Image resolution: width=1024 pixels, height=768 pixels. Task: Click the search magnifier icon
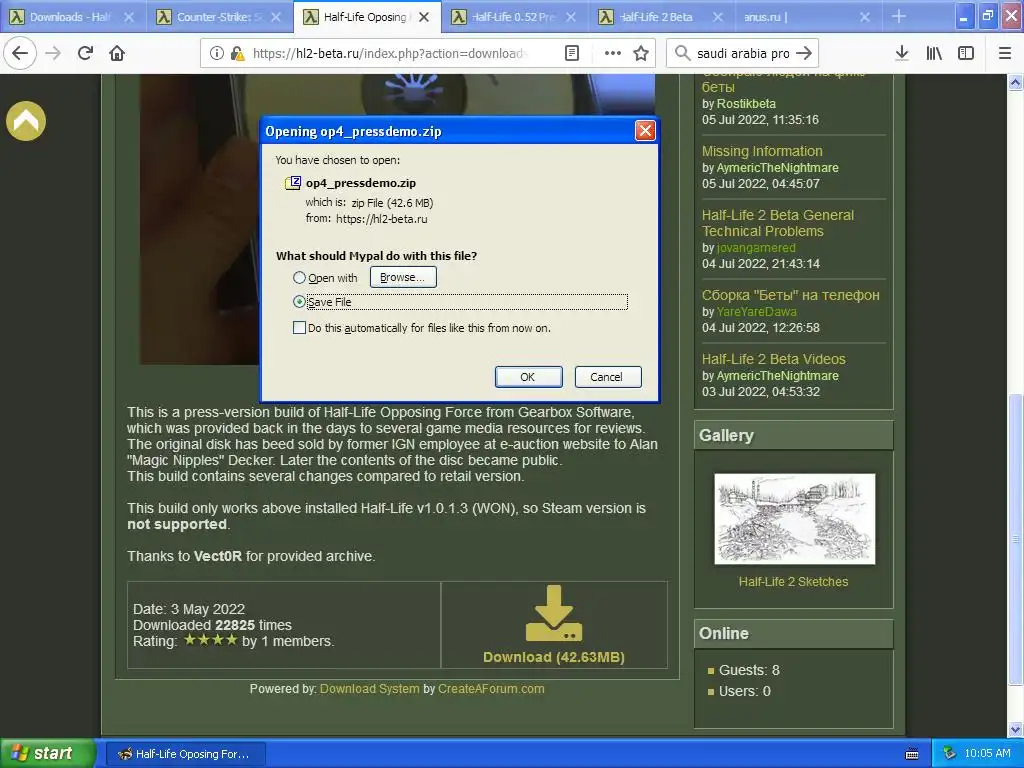click(682, 53)
